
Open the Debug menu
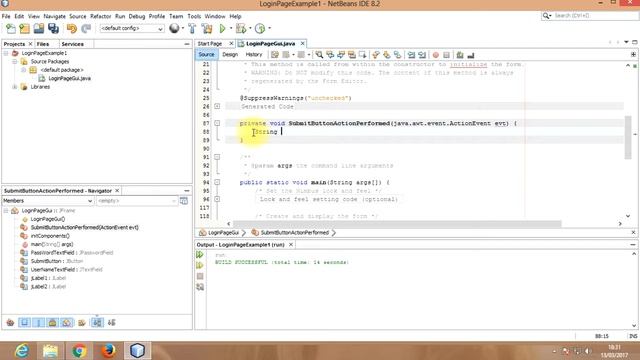[x=137, y=16]
